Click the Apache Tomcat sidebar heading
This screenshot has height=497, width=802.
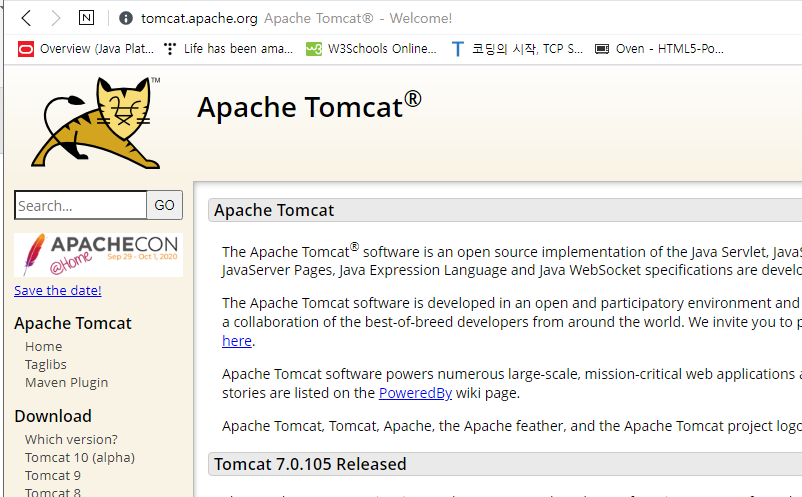[x=73, y=323]
